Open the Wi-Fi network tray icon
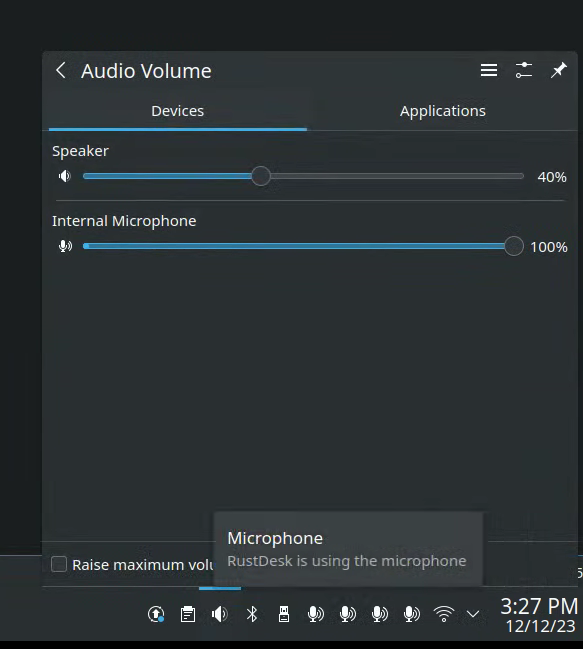The image size is (583, 649). [444, 614]
